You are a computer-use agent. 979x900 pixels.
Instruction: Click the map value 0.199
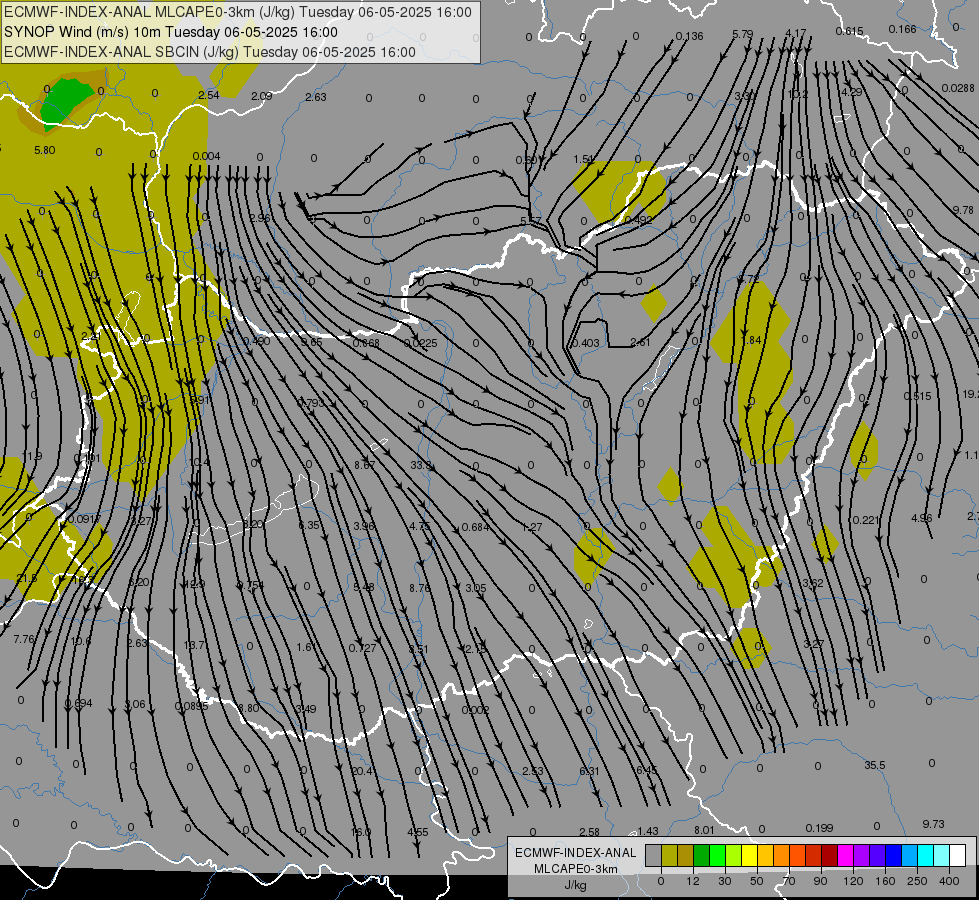[819, 828]
